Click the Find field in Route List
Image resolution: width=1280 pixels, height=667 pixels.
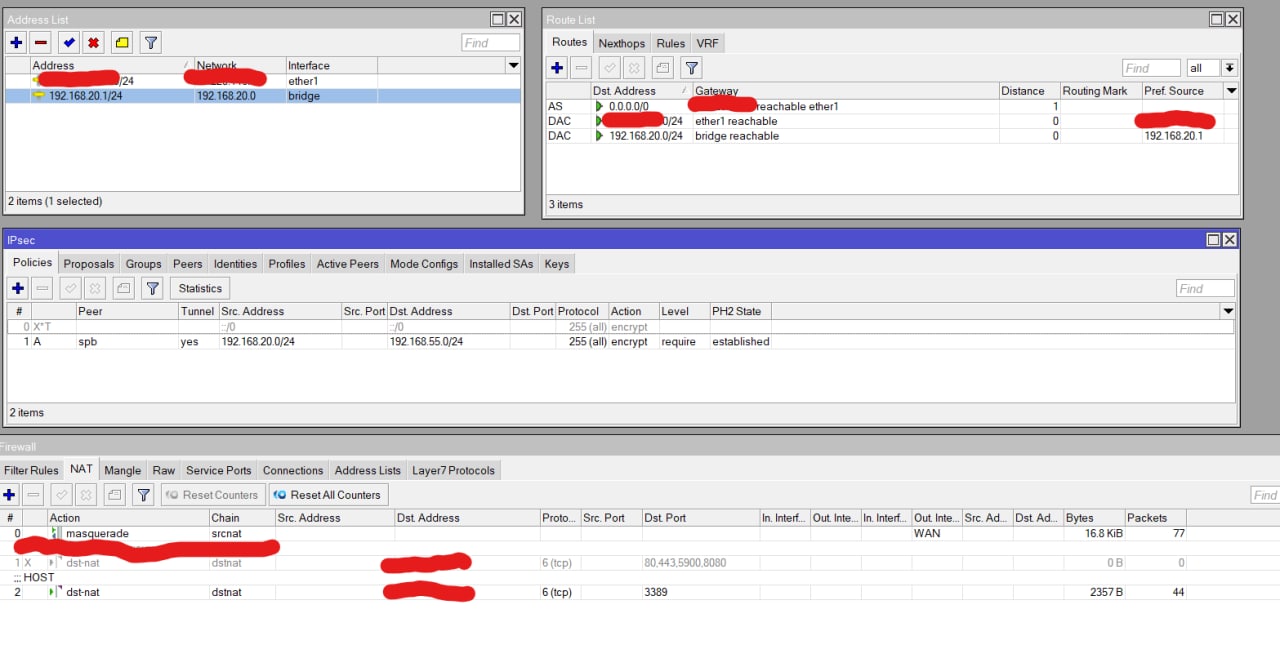(x=1151, y=68)
